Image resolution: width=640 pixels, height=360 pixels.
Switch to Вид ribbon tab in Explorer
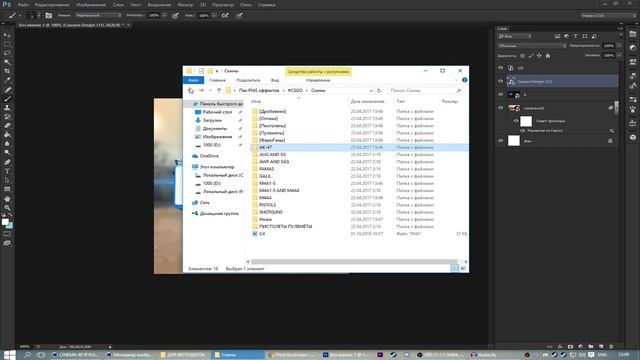(x=275, y=80)
